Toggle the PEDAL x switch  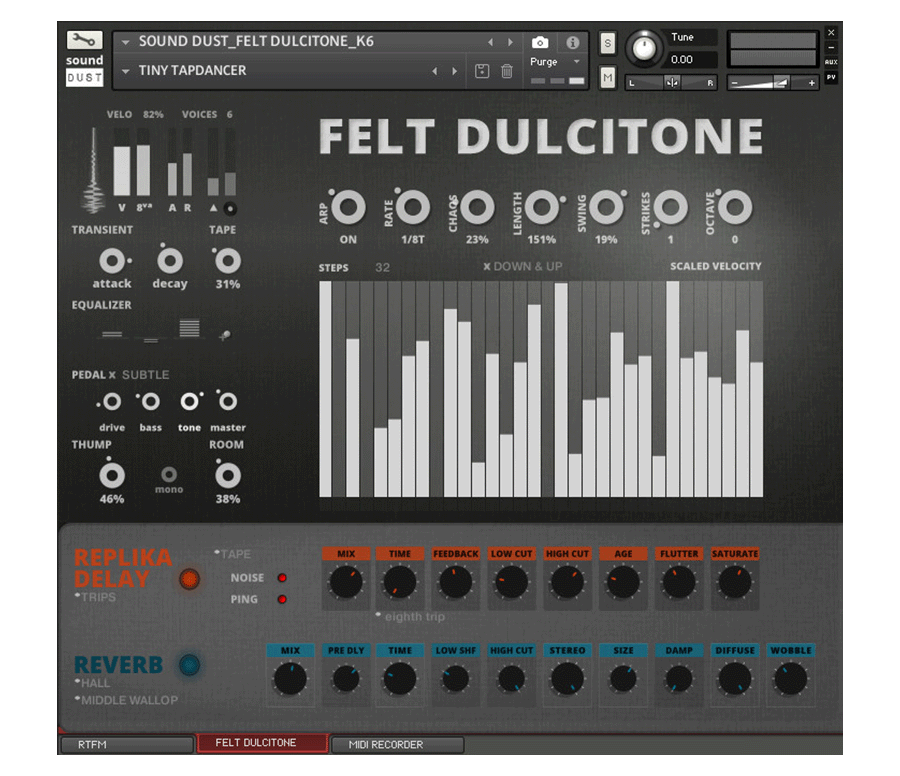click(x=112, y=375)
